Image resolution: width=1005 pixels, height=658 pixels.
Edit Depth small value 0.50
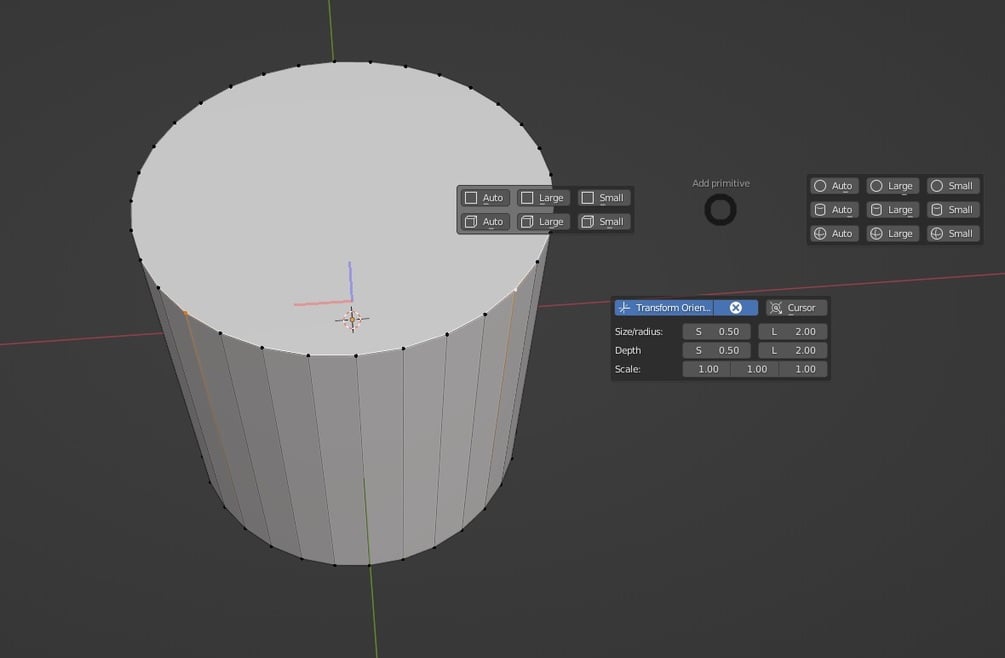point(717,350)
